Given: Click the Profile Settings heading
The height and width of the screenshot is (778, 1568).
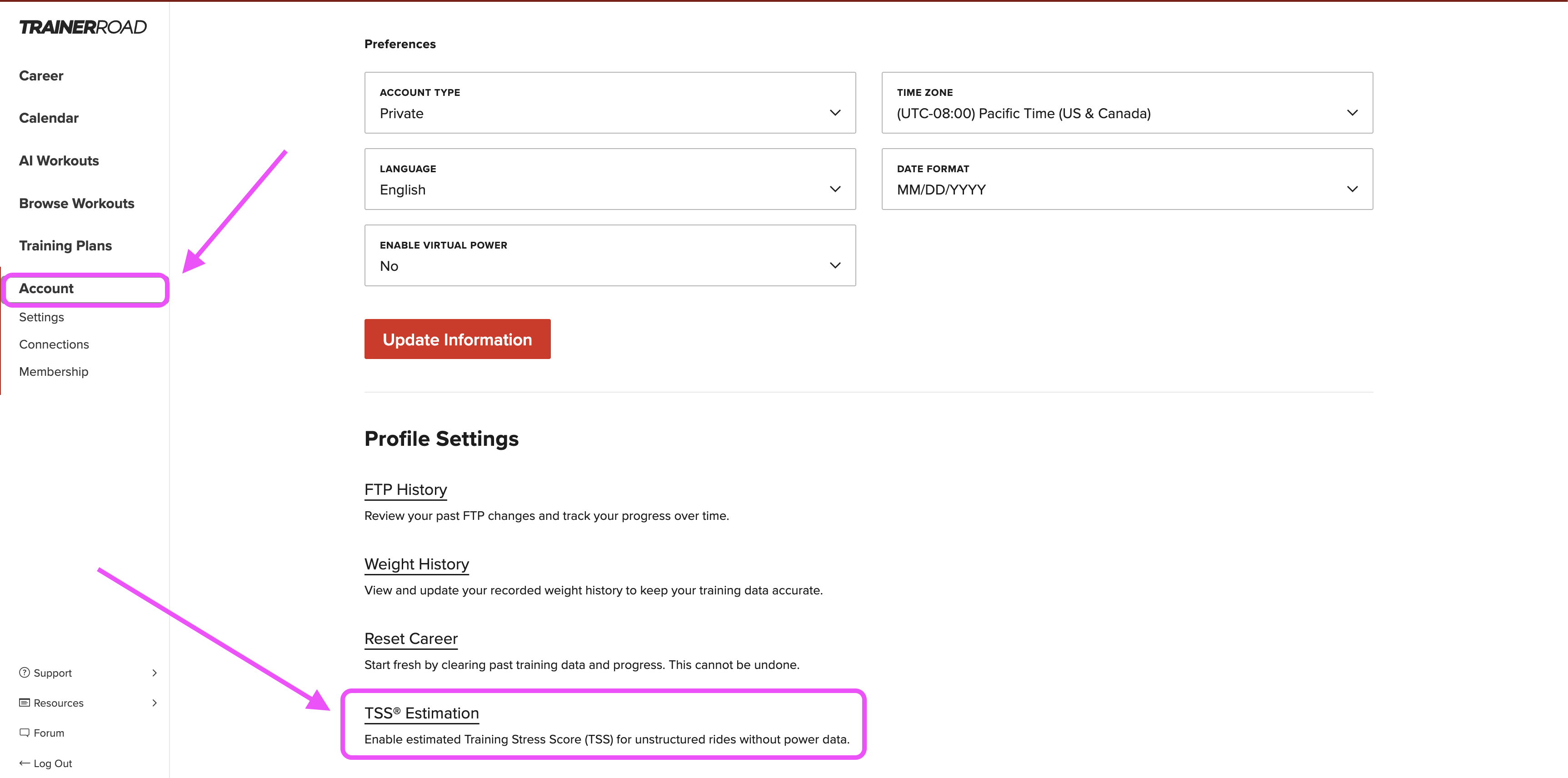Looking at the screenshot, I should (441, 439).
